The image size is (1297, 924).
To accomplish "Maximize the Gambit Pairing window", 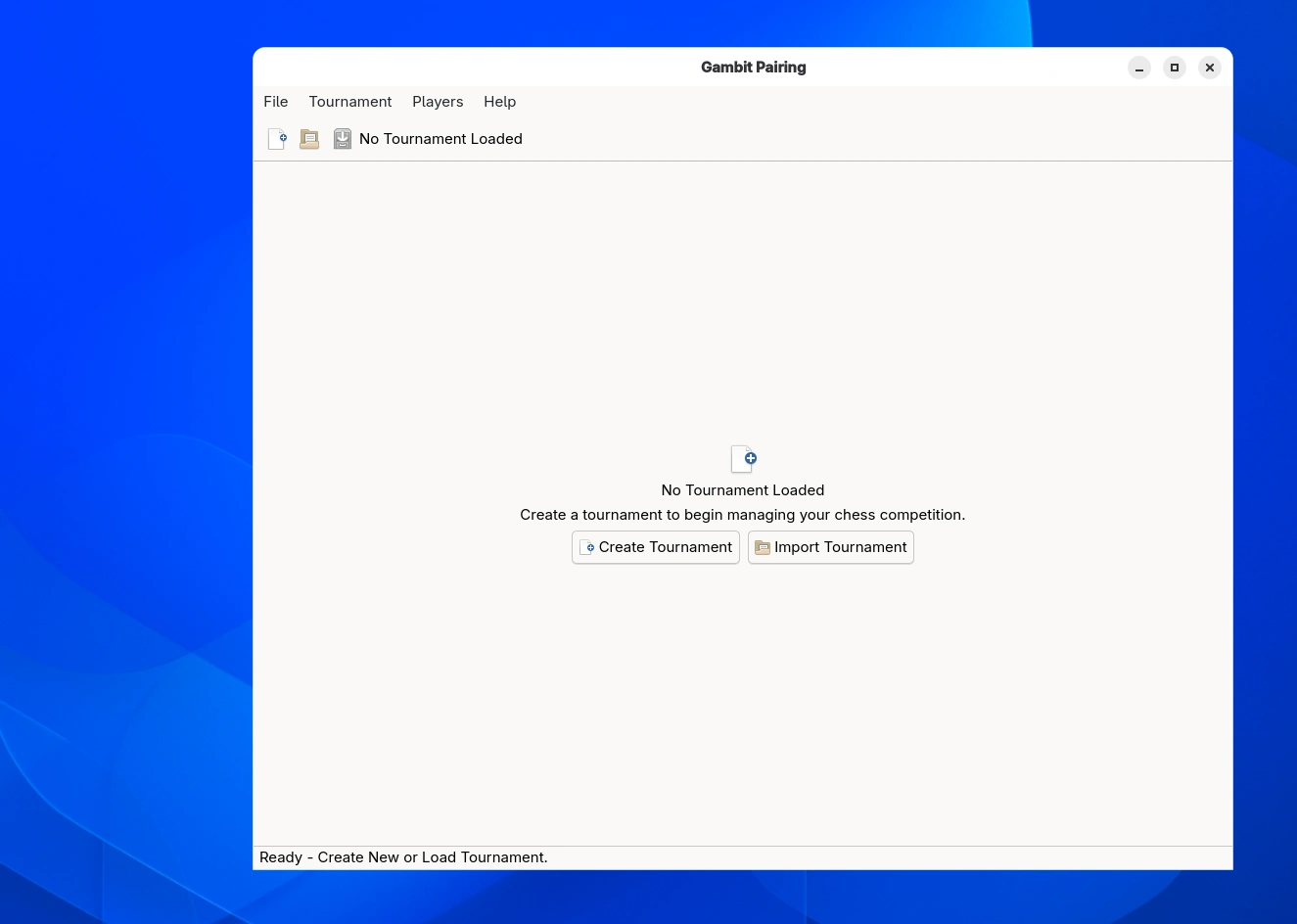I will 1175,68.
